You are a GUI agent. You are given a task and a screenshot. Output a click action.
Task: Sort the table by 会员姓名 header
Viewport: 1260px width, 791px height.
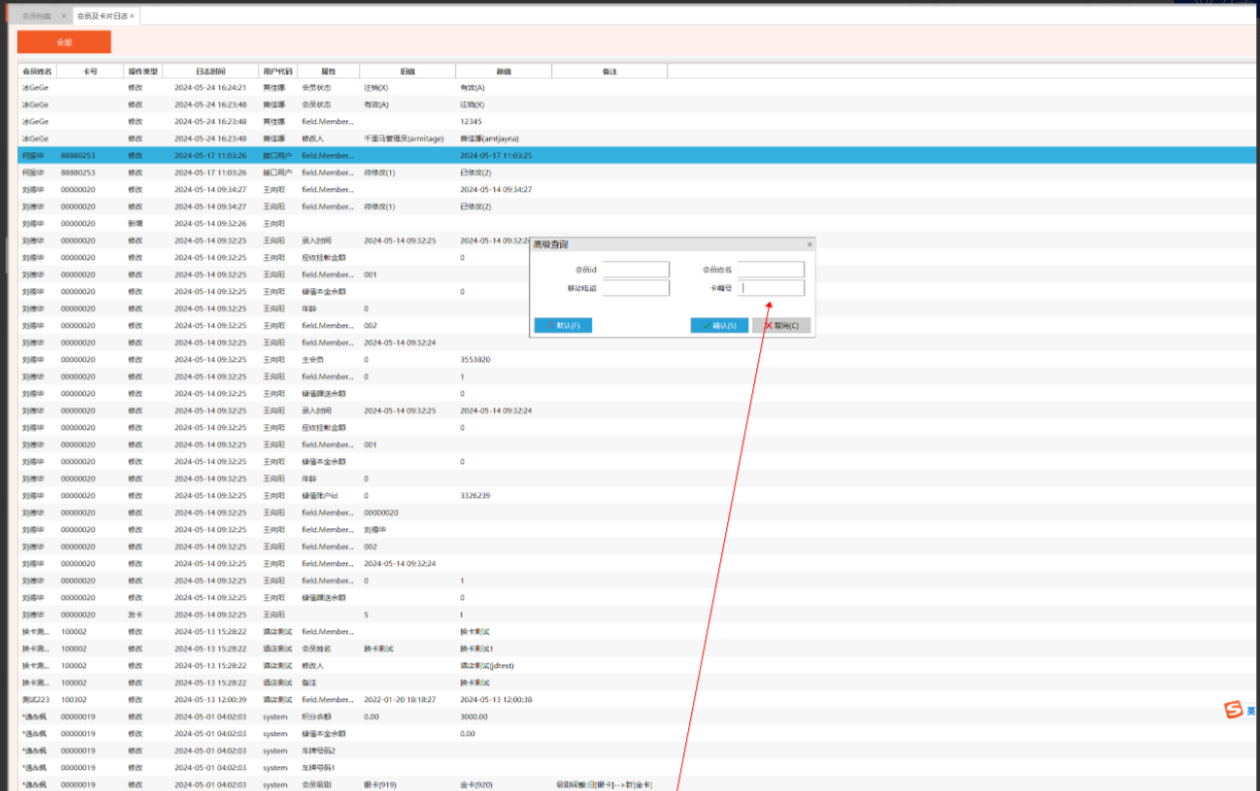[x=37, y=71]
